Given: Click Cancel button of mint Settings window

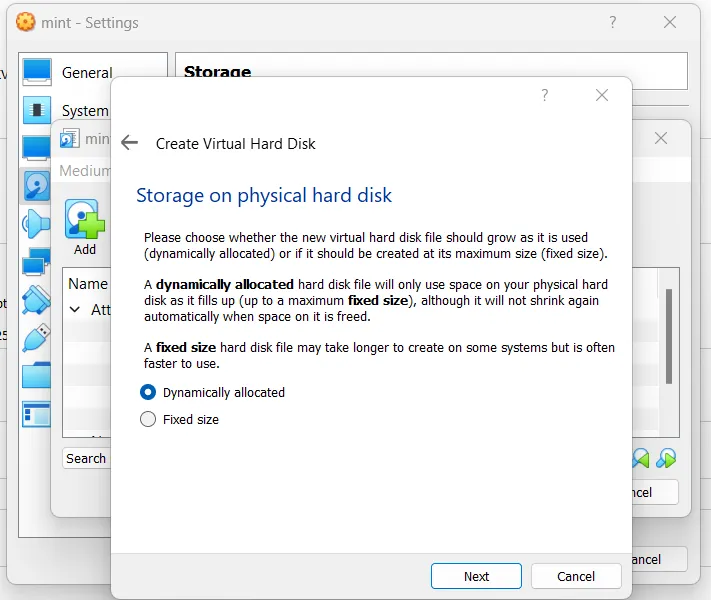Looking at the screenshot, I should 659,559.
